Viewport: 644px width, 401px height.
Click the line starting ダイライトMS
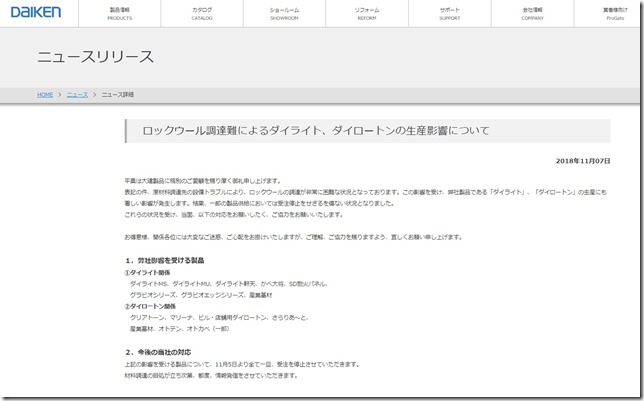point(229,283)
